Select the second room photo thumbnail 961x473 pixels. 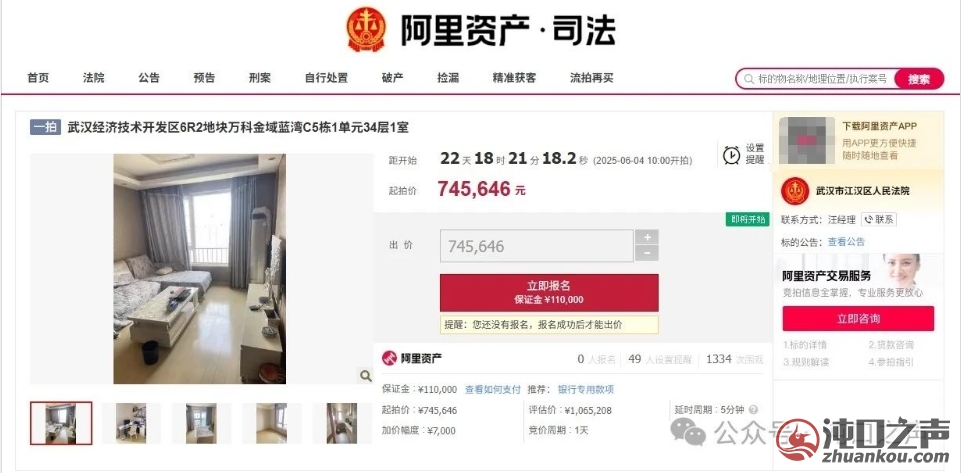pos(131,423)
